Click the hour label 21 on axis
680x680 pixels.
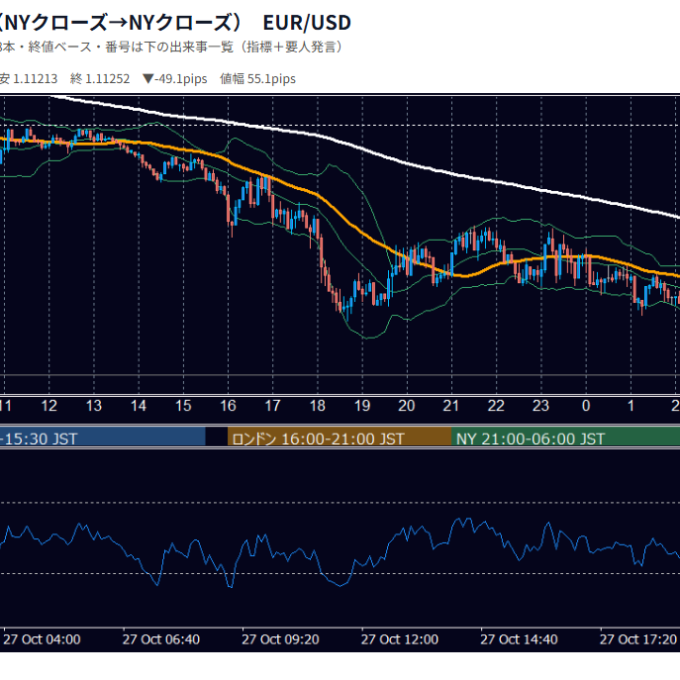(x=451, y=406)
